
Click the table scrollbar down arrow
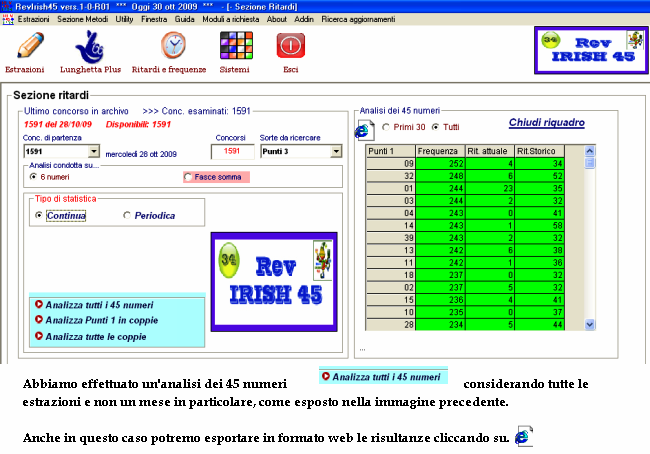click(x=589, y=325)
